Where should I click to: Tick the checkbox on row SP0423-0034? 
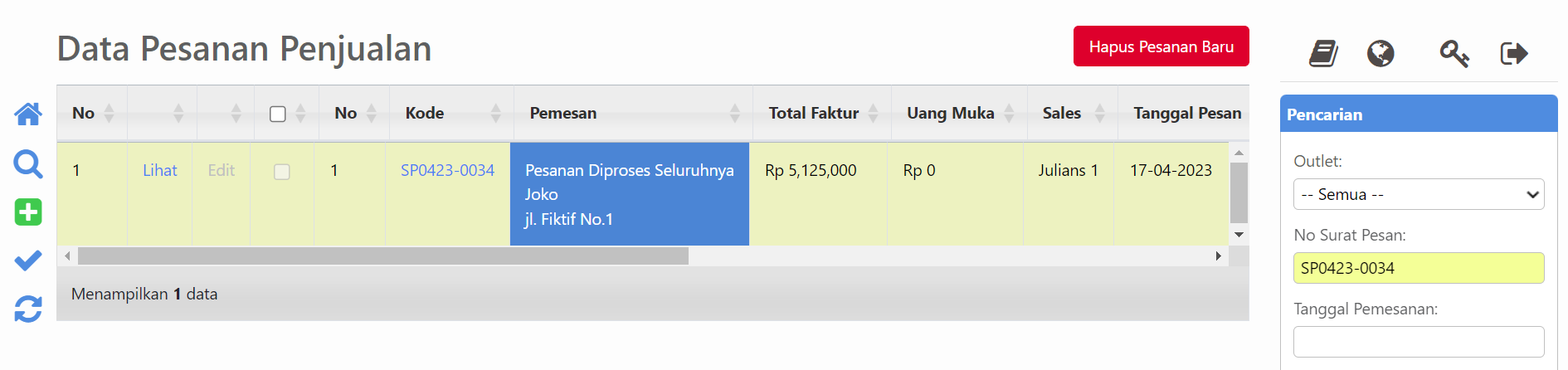point(282,172)
